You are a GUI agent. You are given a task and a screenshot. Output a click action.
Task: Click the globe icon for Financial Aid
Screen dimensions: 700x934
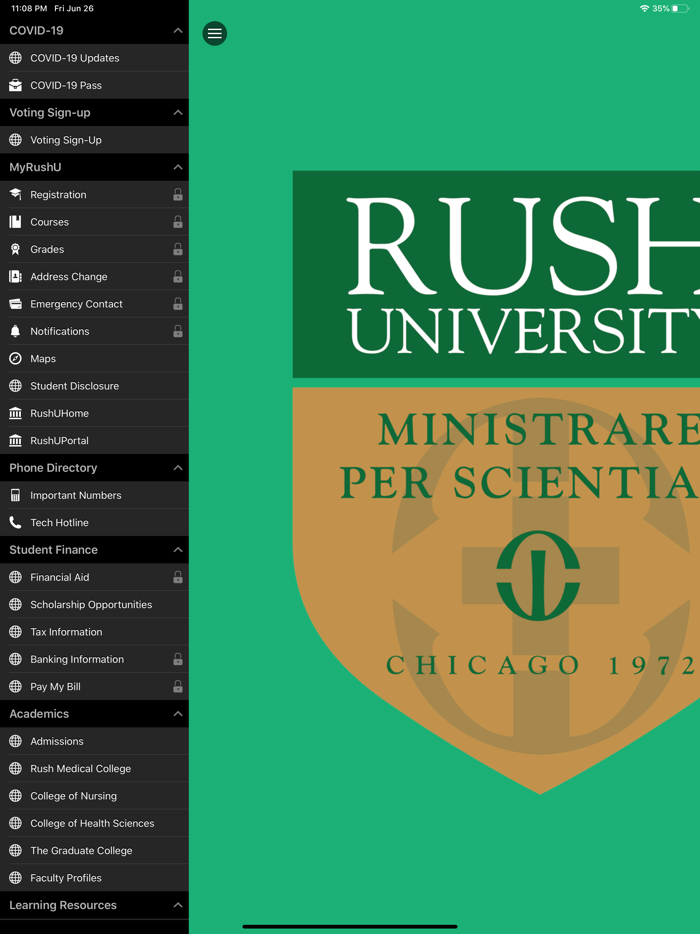pos(15,577)
